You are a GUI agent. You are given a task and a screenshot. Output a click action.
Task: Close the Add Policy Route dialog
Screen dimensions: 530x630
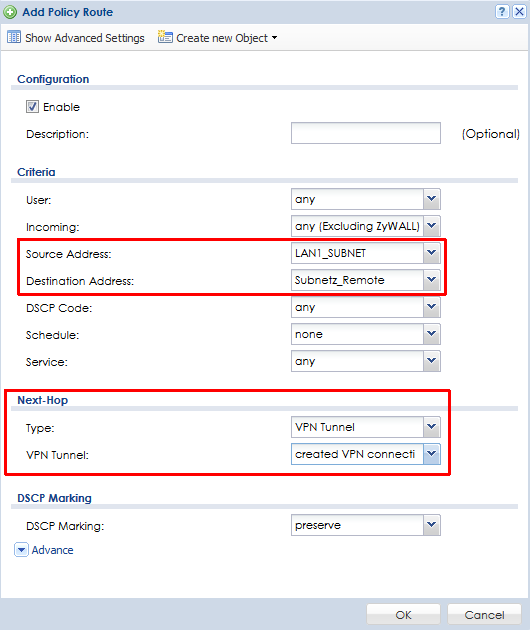pyautogui.click(x=519, y=11)
